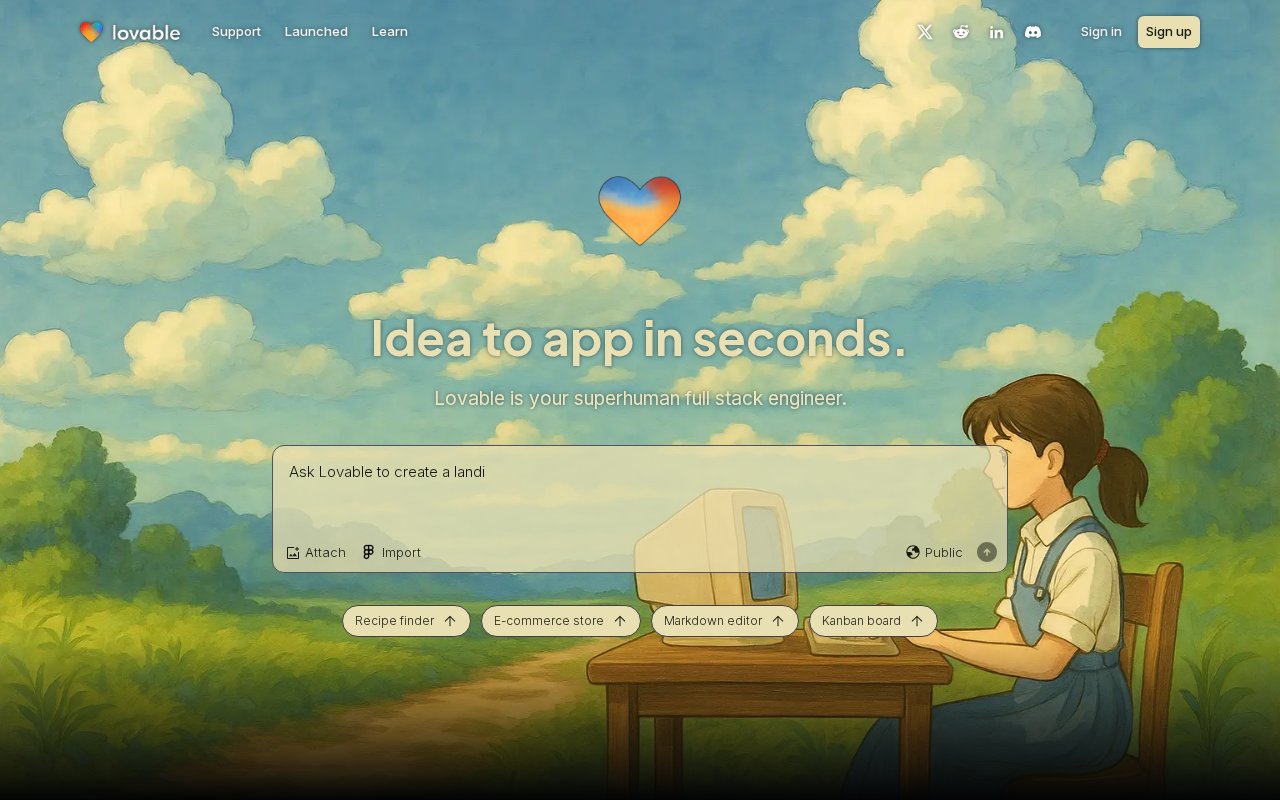Open the Support menu item
Viewport: 1280px width, 800px height.
(236, 32)
